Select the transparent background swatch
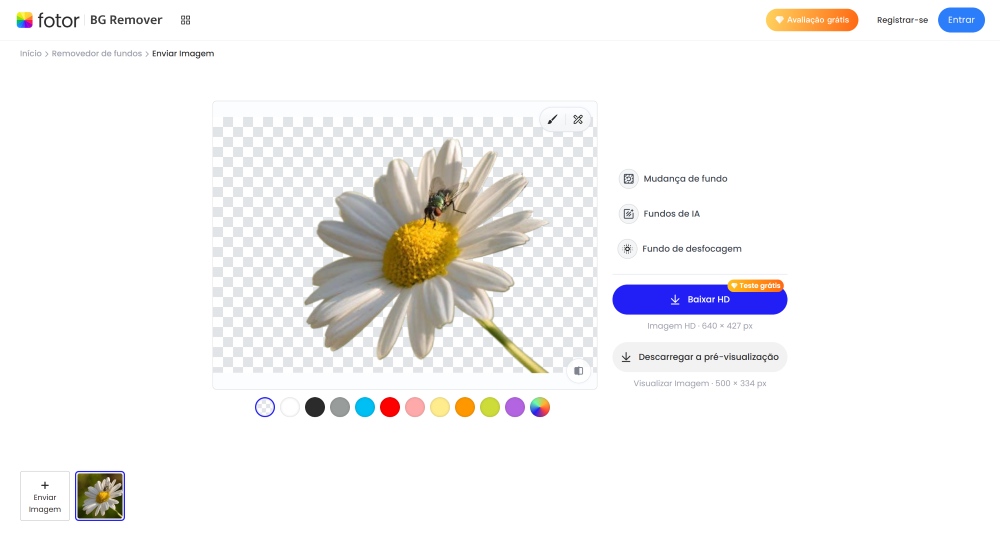Viewport: 1000px width, 541px height. (x=265, y=407)
